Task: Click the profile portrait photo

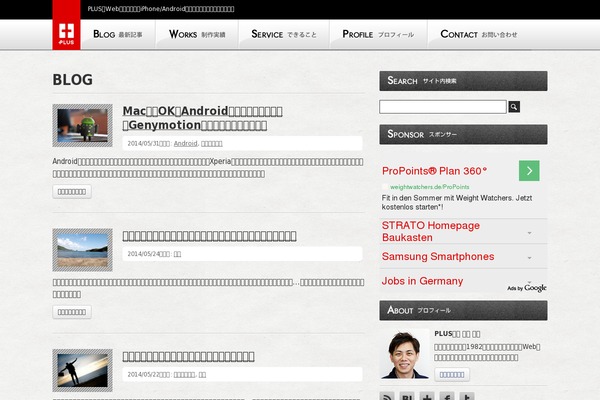Action: [x=404, y=354]
